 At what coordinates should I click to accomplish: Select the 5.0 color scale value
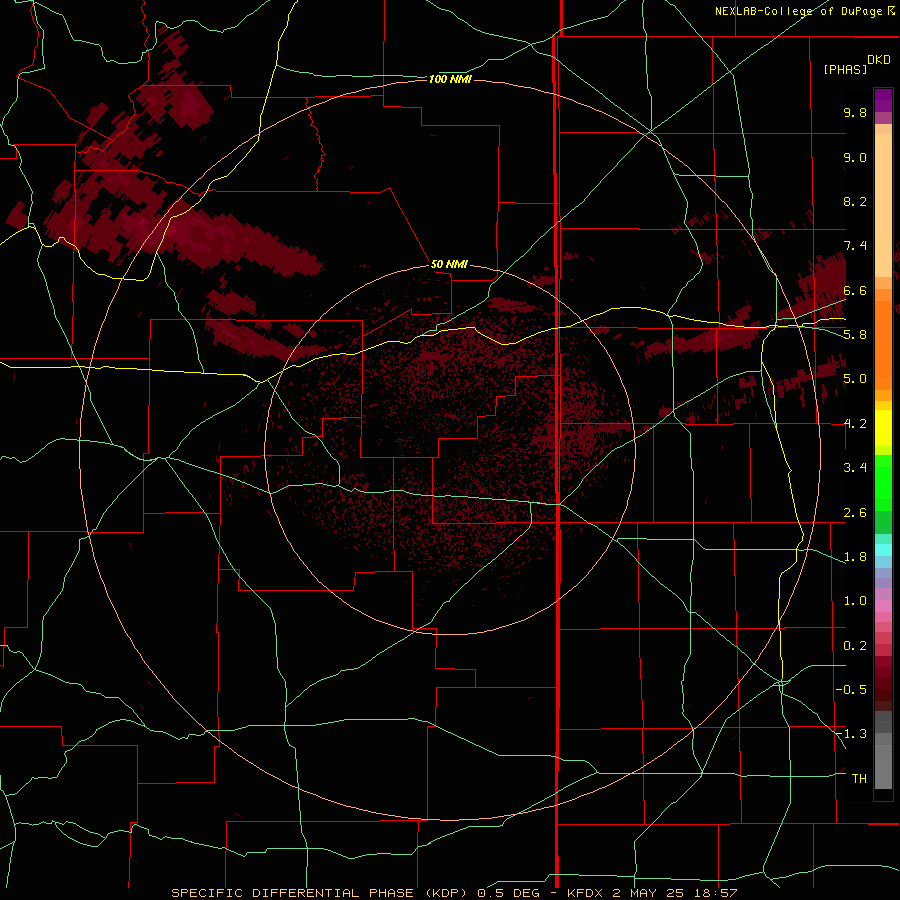coord(855,379)
